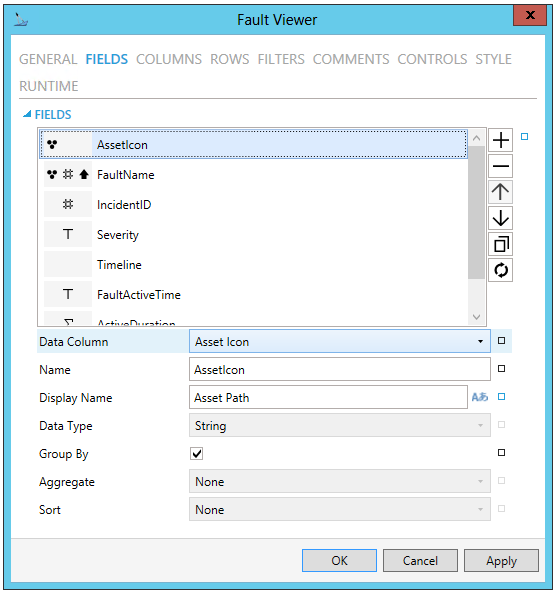The width and height of the screenshot is (557, 596).
Task: Move field down with arrow icon
Action: point(500,218)
